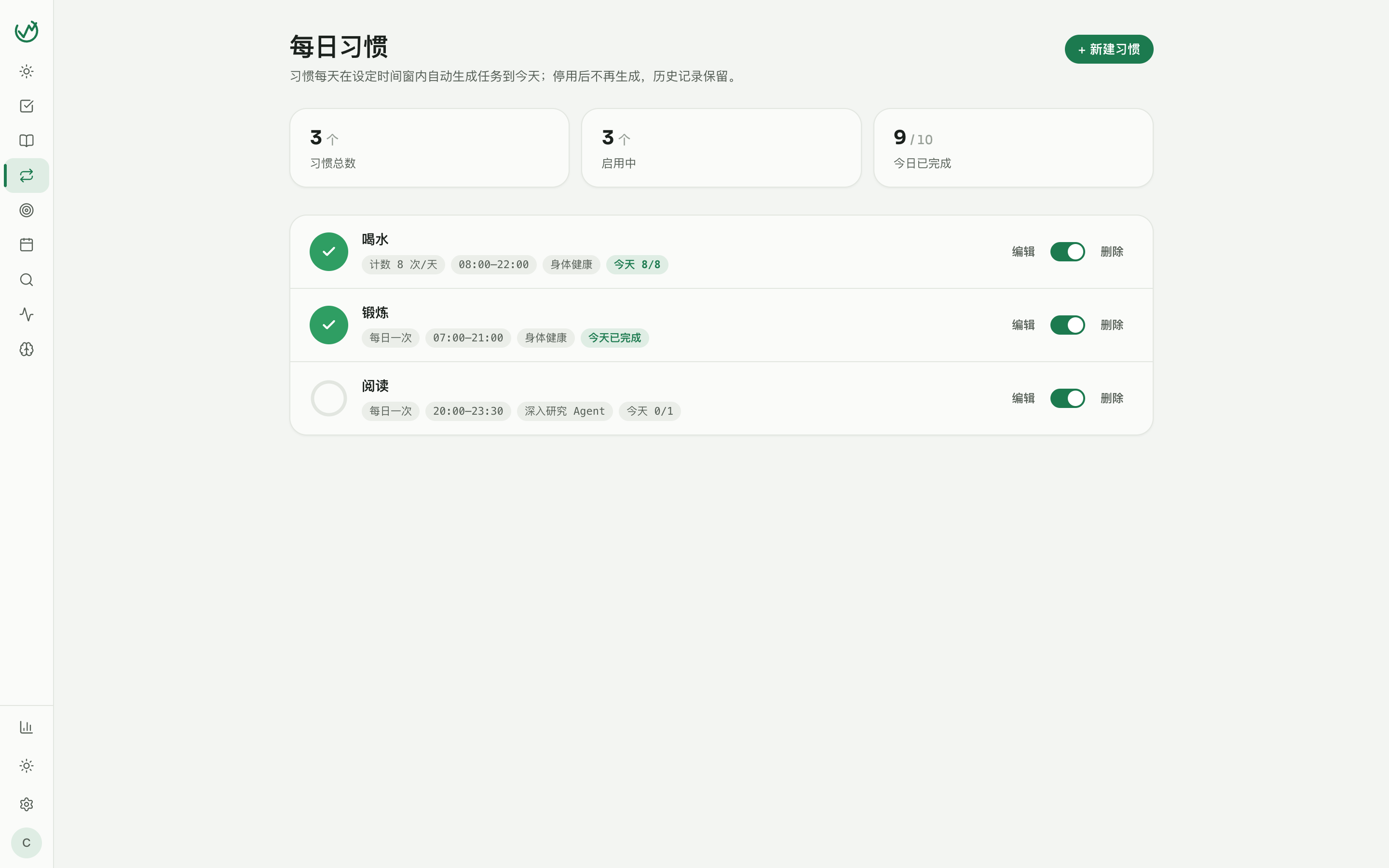This screenshot has height=868, width=1389.
Task: Click the 阅读 habit title
Action: pos(375,386)
